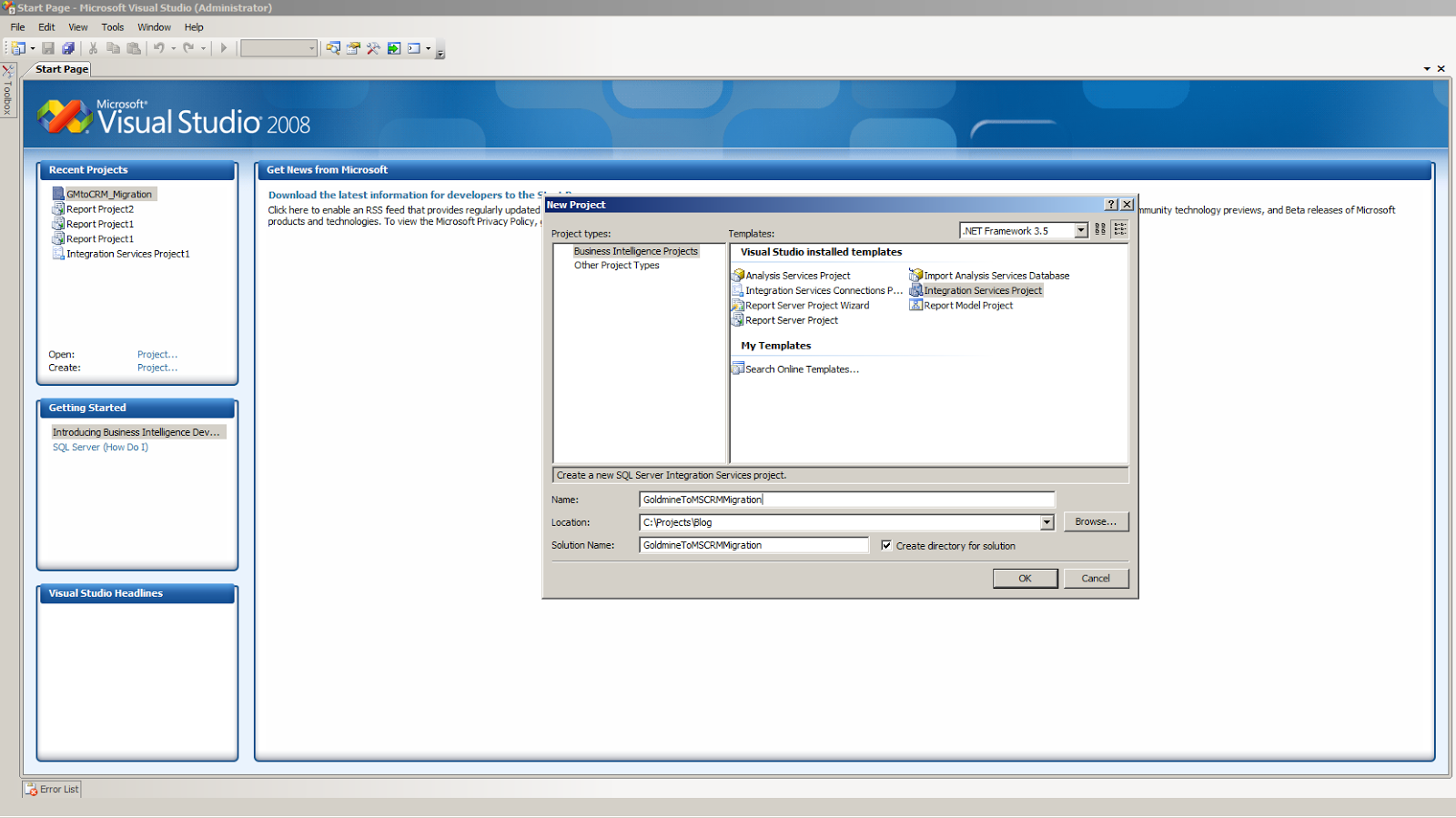The width and height of the screenshot is (1456, 818).
Task: Open the File menu
Action: 17,27
